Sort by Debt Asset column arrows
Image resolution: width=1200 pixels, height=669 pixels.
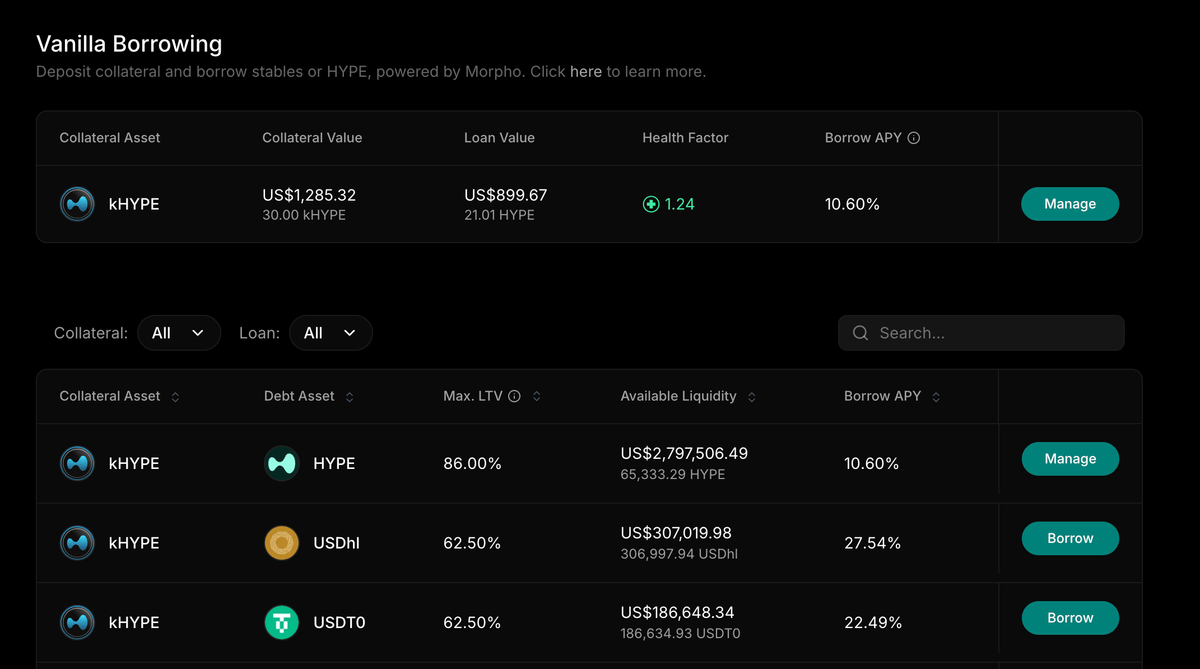point(349,397)
